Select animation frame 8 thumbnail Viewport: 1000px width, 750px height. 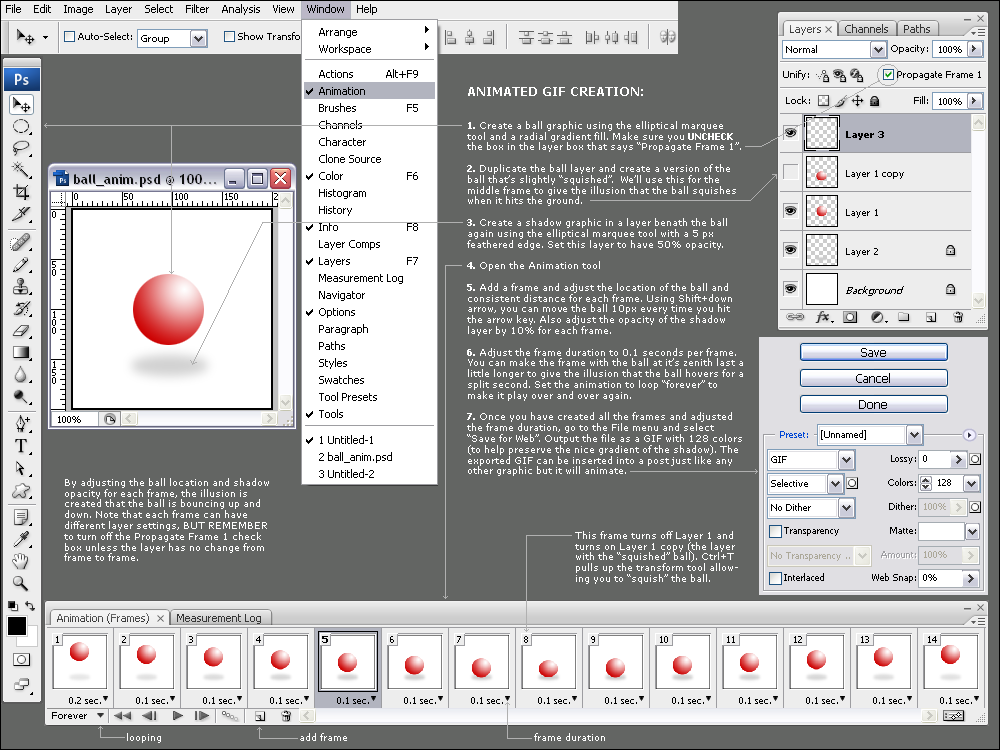[548, 661]
